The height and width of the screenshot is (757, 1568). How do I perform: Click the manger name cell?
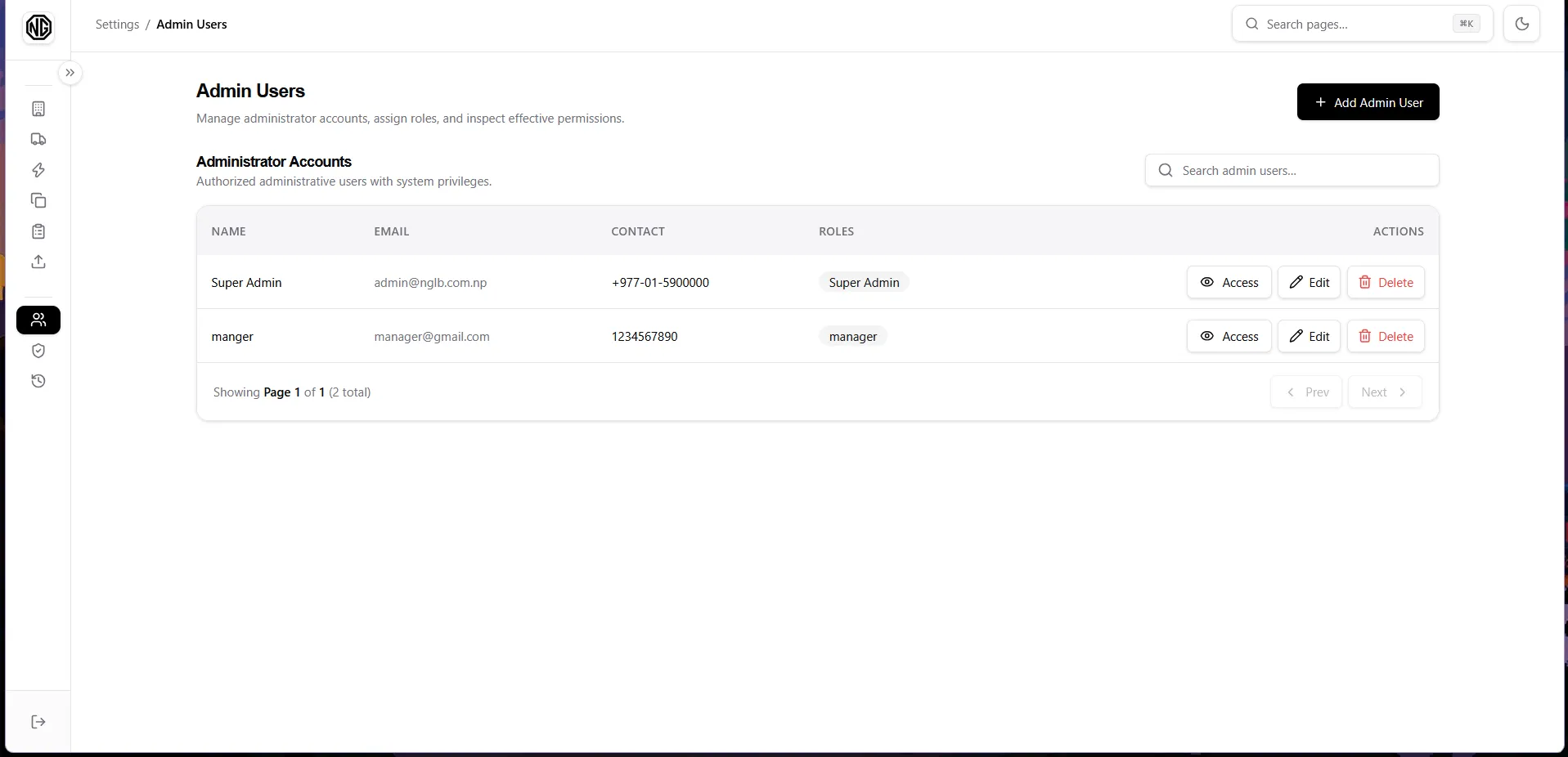(x=232, y=337)
